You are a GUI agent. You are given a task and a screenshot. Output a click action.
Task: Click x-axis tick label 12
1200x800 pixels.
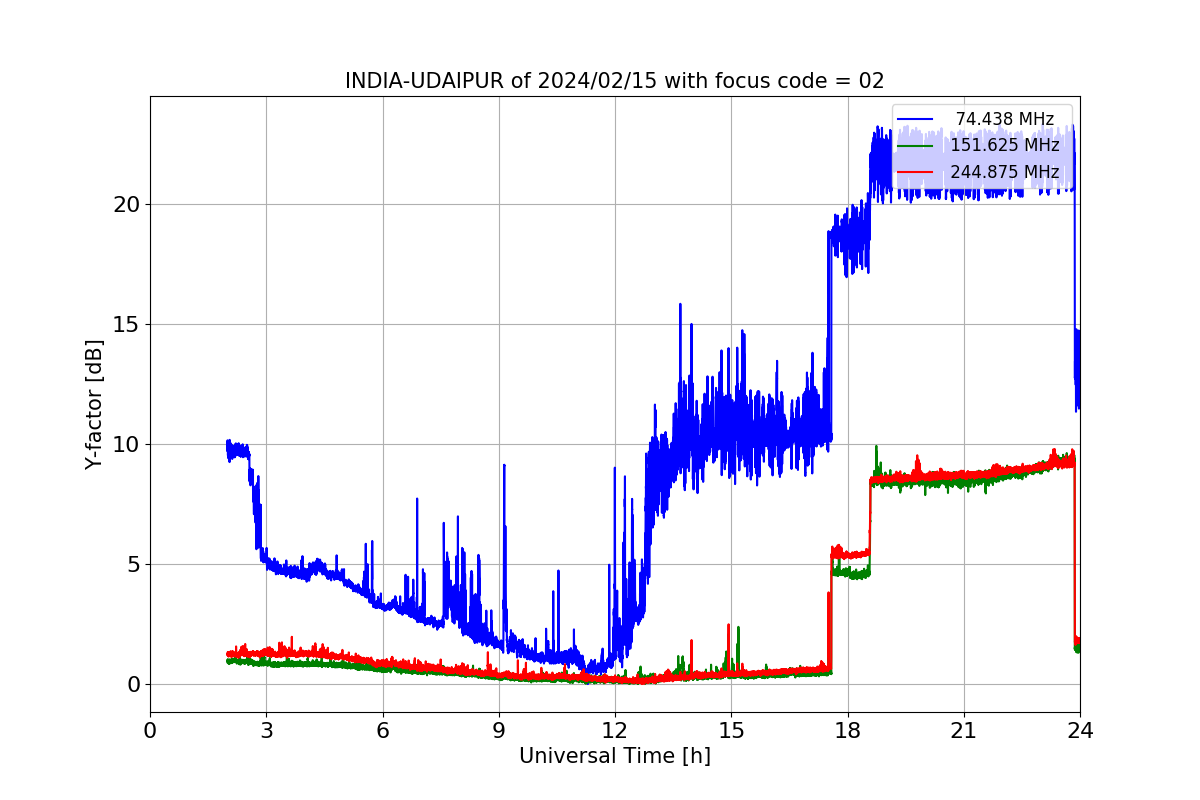(615, 730)
